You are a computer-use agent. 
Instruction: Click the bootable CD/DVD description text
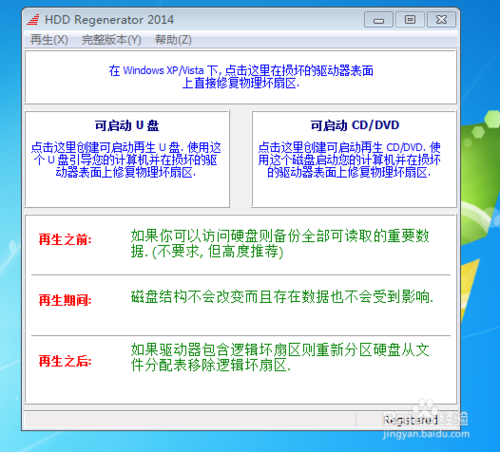pyautogui.click(x=349, y=160)
